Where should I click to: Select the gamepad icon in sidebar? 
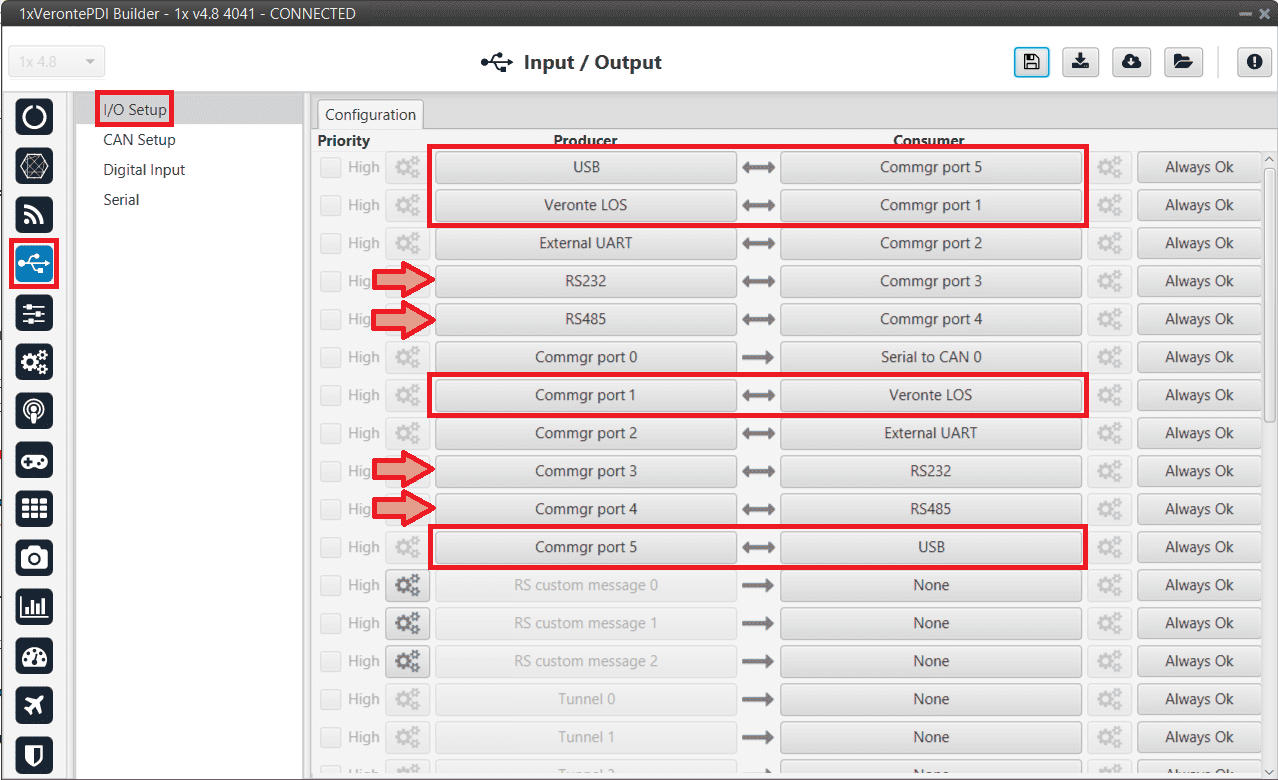click(x=34, y=460)
